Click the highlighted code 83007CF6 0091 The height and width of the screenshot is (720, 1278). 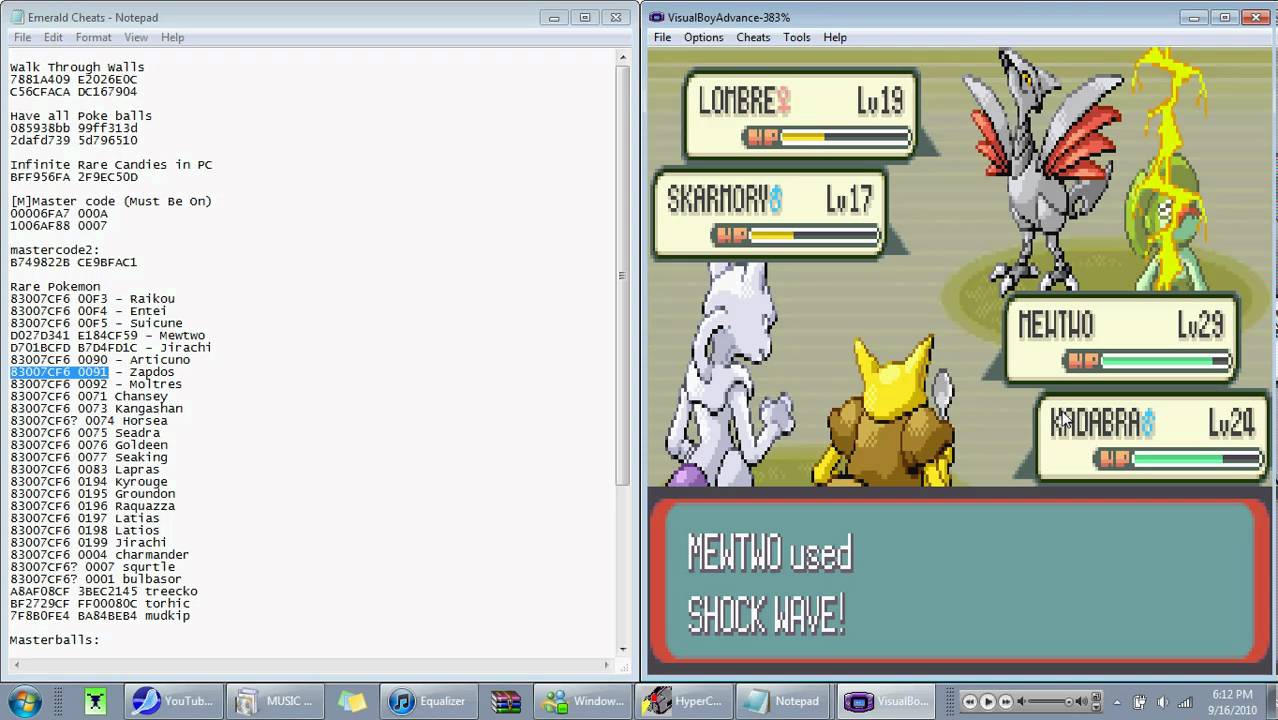click(59, 372)
